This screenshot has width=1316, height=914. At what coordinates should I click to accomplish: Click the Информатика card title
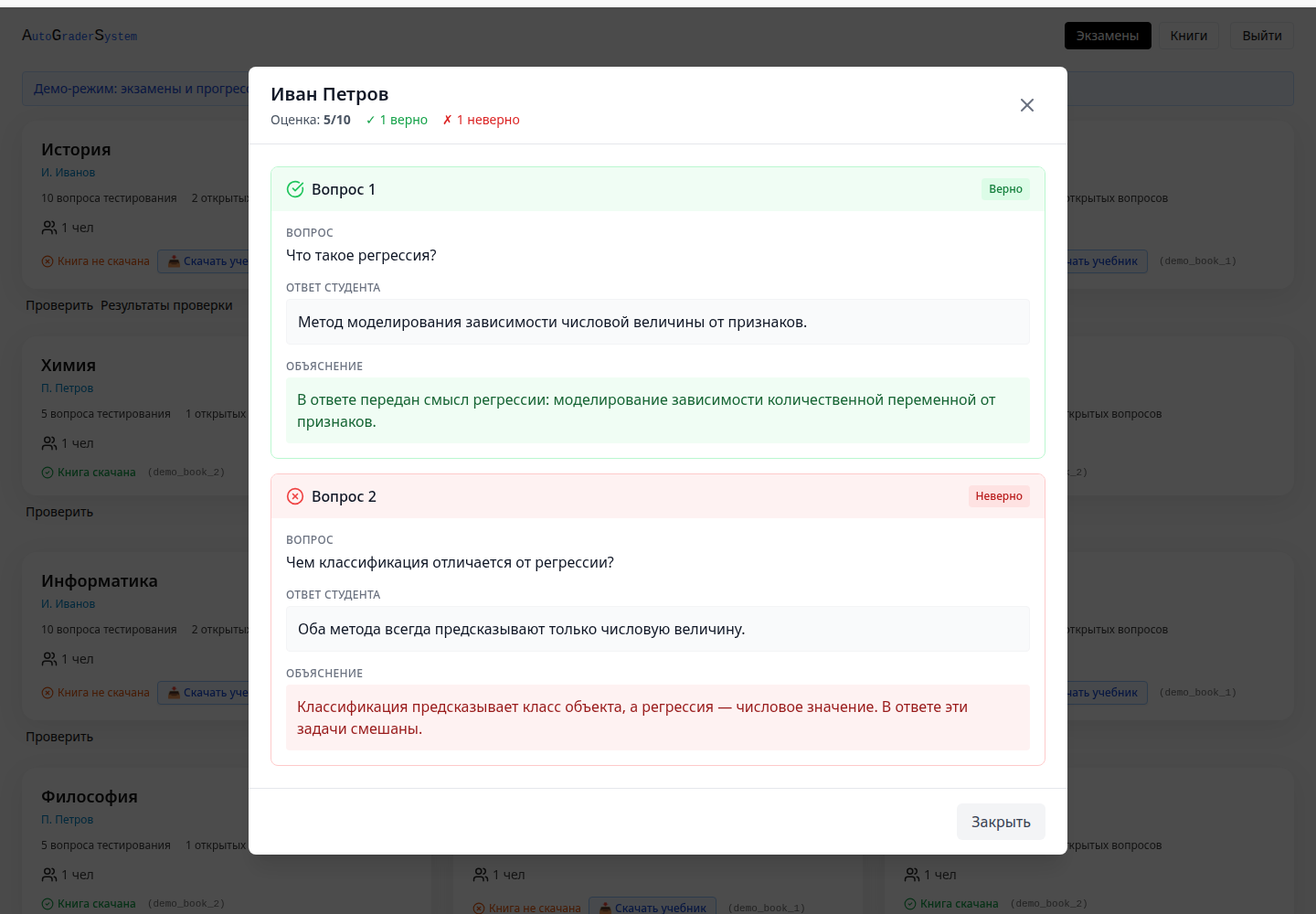(x=100, y=581)
